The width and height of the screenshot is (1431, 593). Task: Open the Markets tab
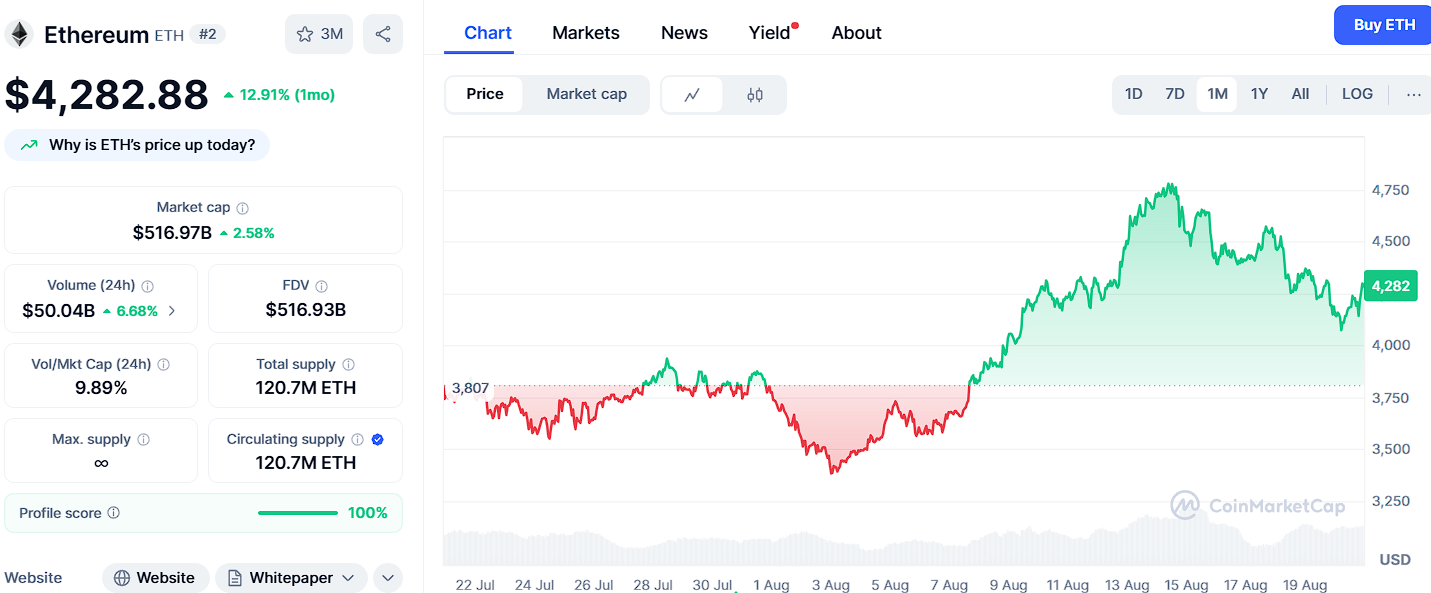586,33
